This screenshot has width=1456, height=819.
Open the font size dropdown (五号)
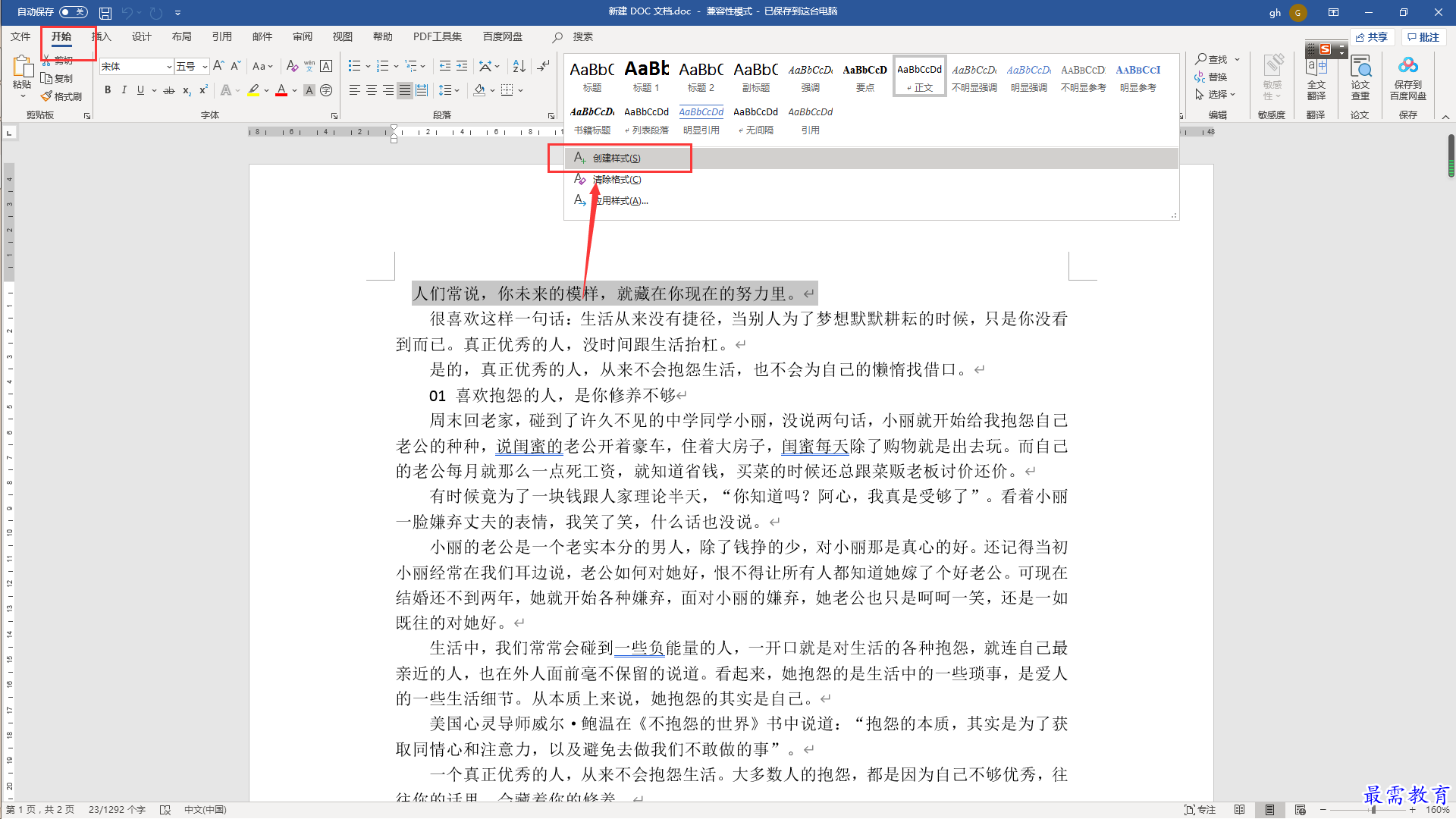click(204, 67)
